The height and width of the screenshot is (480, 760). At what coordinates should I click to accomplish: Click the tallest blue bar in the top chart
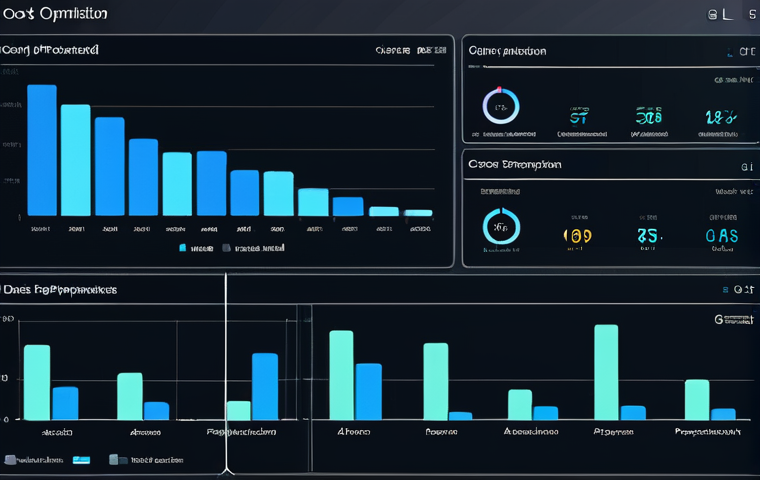(42, 150)
